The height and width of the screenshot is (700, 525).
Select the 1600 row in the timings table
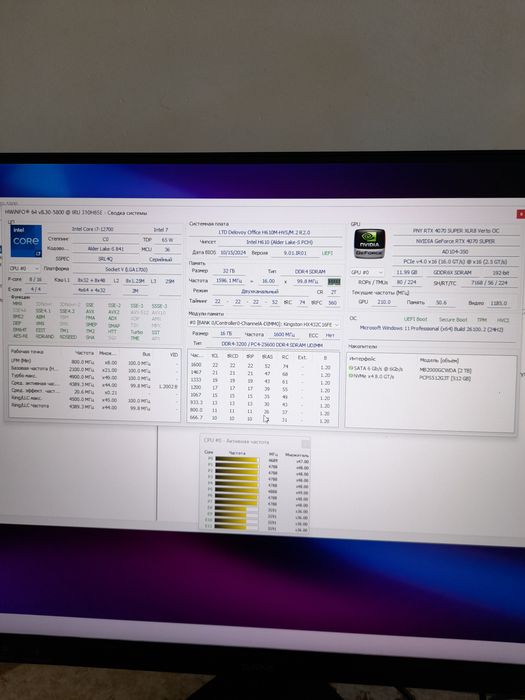(262, 366)
